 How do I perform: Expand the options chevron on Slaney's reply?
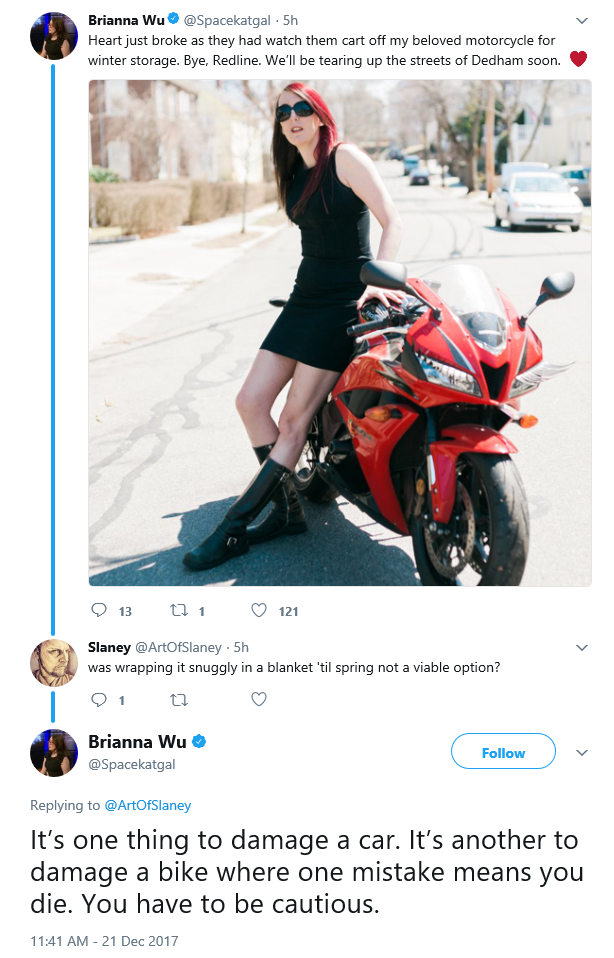pos(582,648)
